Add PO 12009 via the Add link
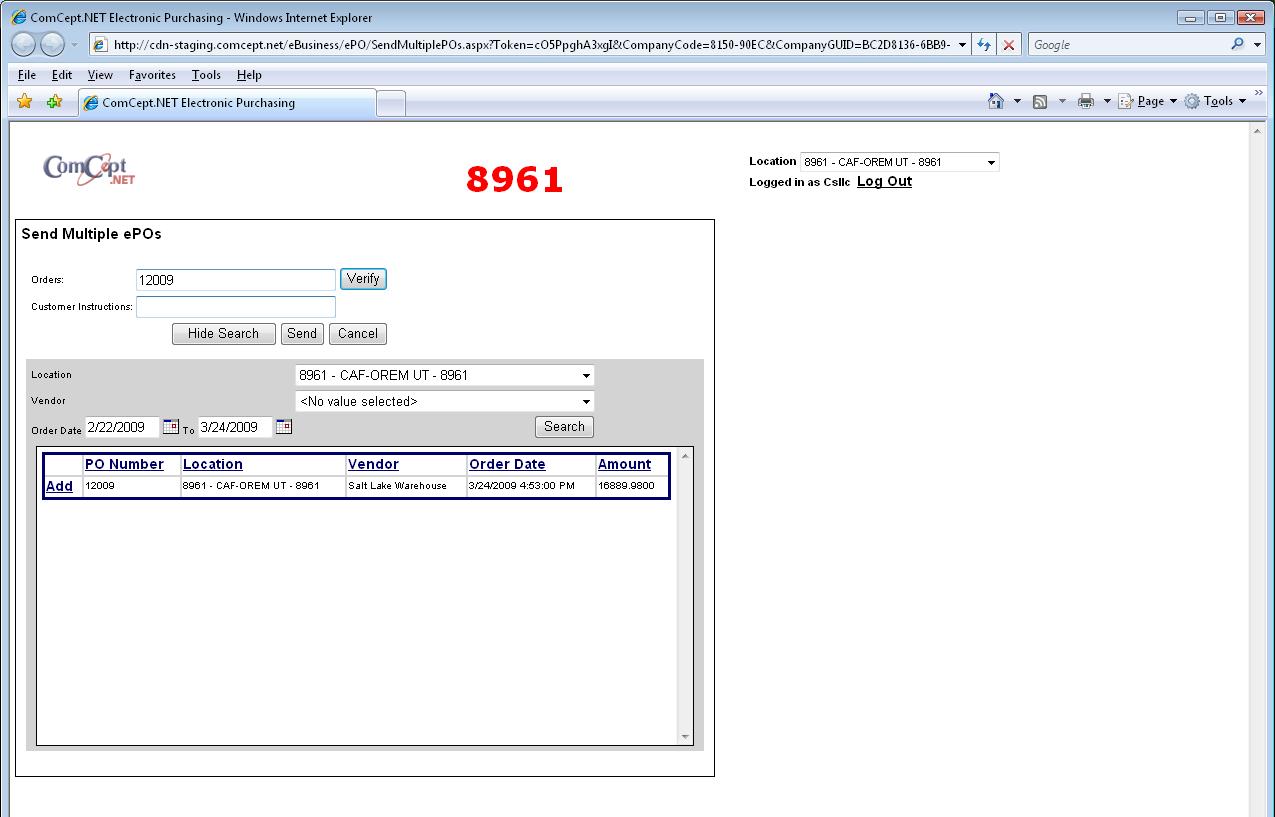1275x817 pixels. [59, 486]
